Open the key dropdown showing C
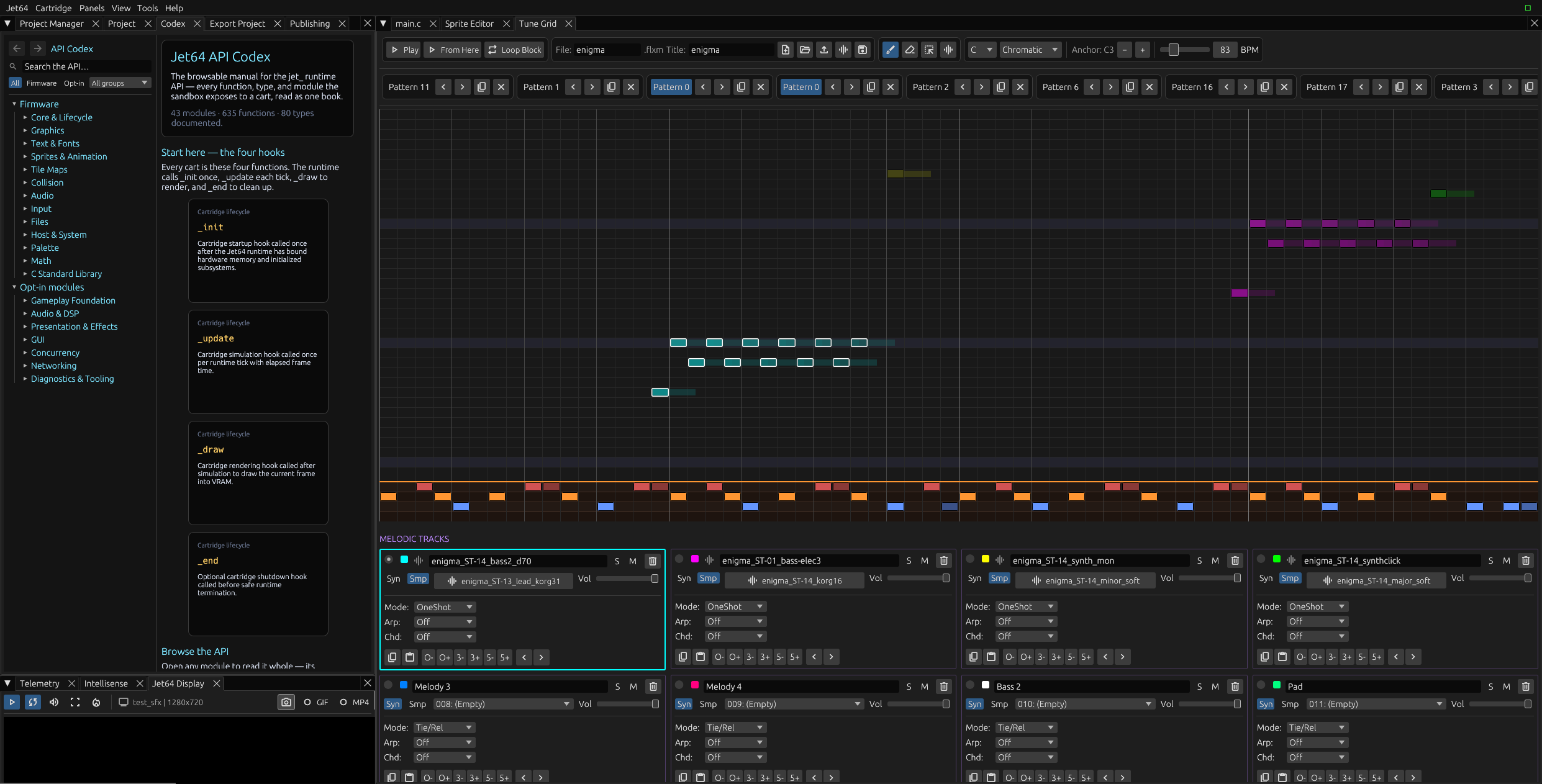Screen dimensions: 1542x784 click(982, 50)
